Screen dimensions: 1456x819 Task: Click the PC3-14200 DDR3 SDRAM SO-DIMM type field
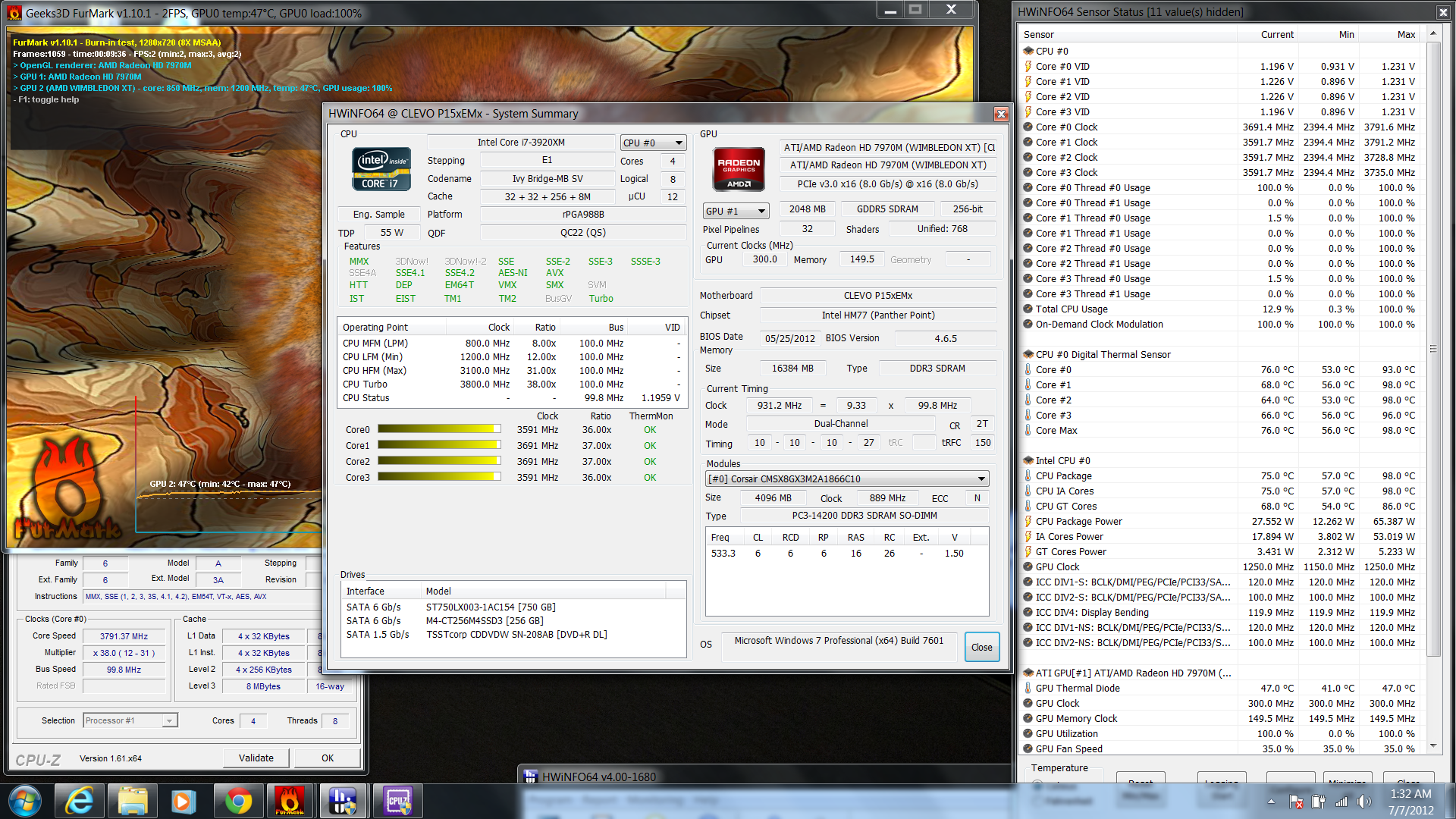864,515
